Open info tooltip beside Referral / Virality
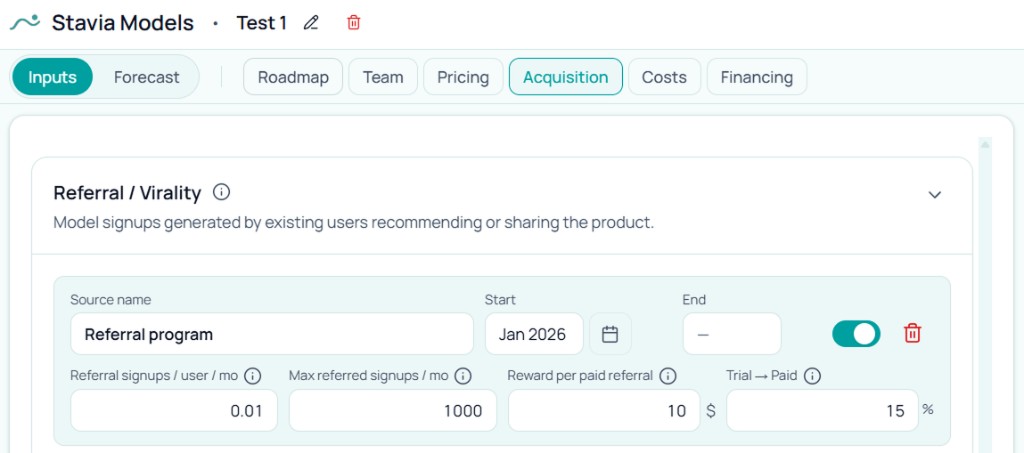The height and width of the screenshot is (453, 1024). click(221, 192)
